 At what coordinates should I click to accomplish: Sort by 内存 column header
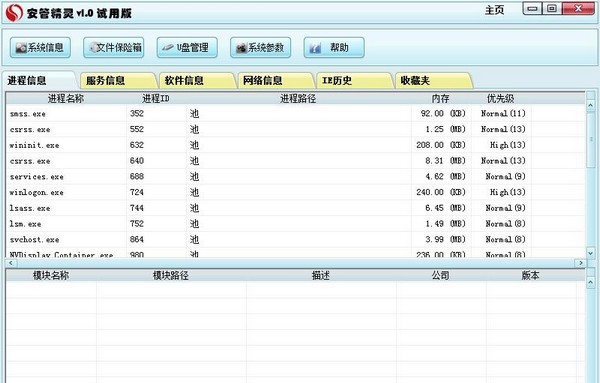(441, 98)
